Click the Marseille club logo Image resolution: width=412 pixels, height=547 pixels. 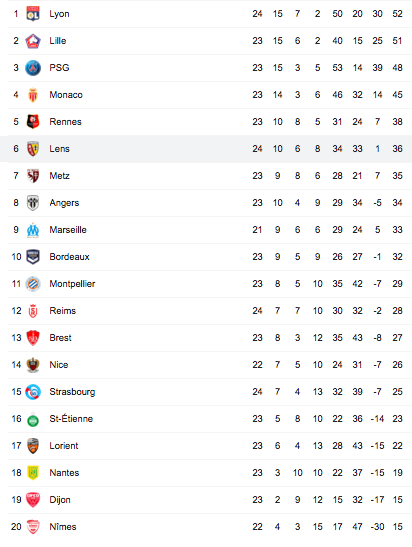click(x=33, y=230)
